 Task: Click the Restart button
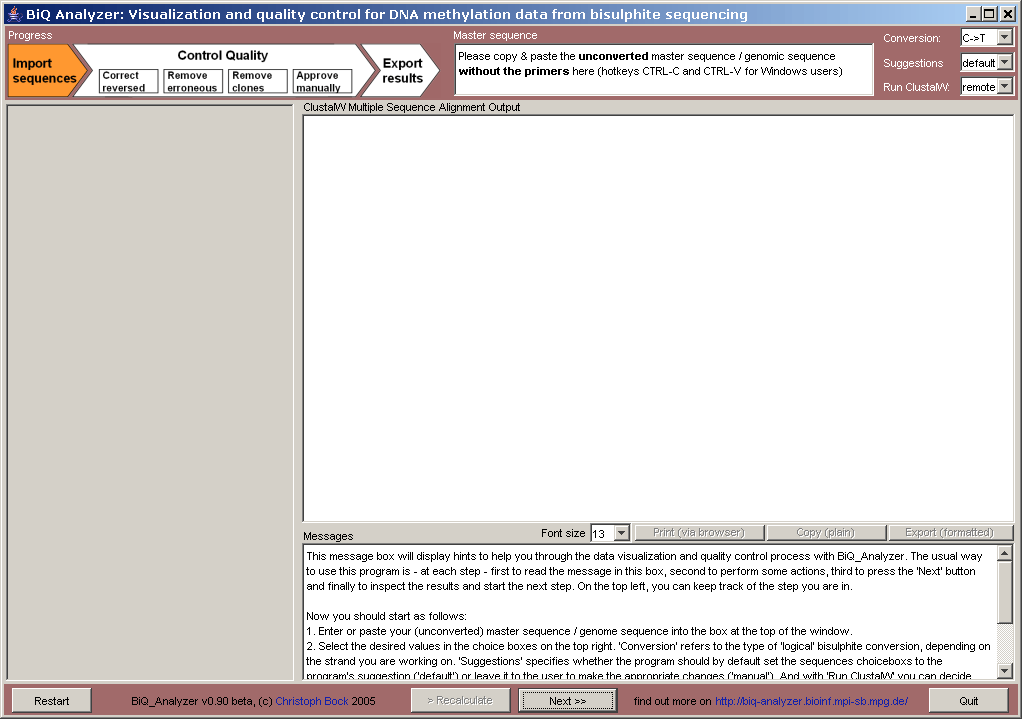pyautogui.click(x=51, y=701)
